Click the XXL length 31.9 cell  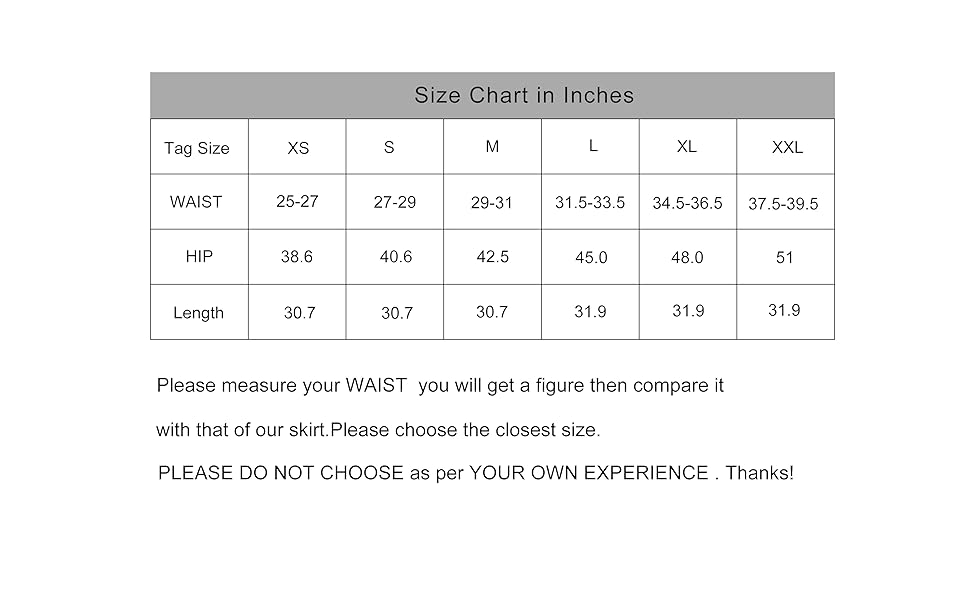(x=784, y=311)
